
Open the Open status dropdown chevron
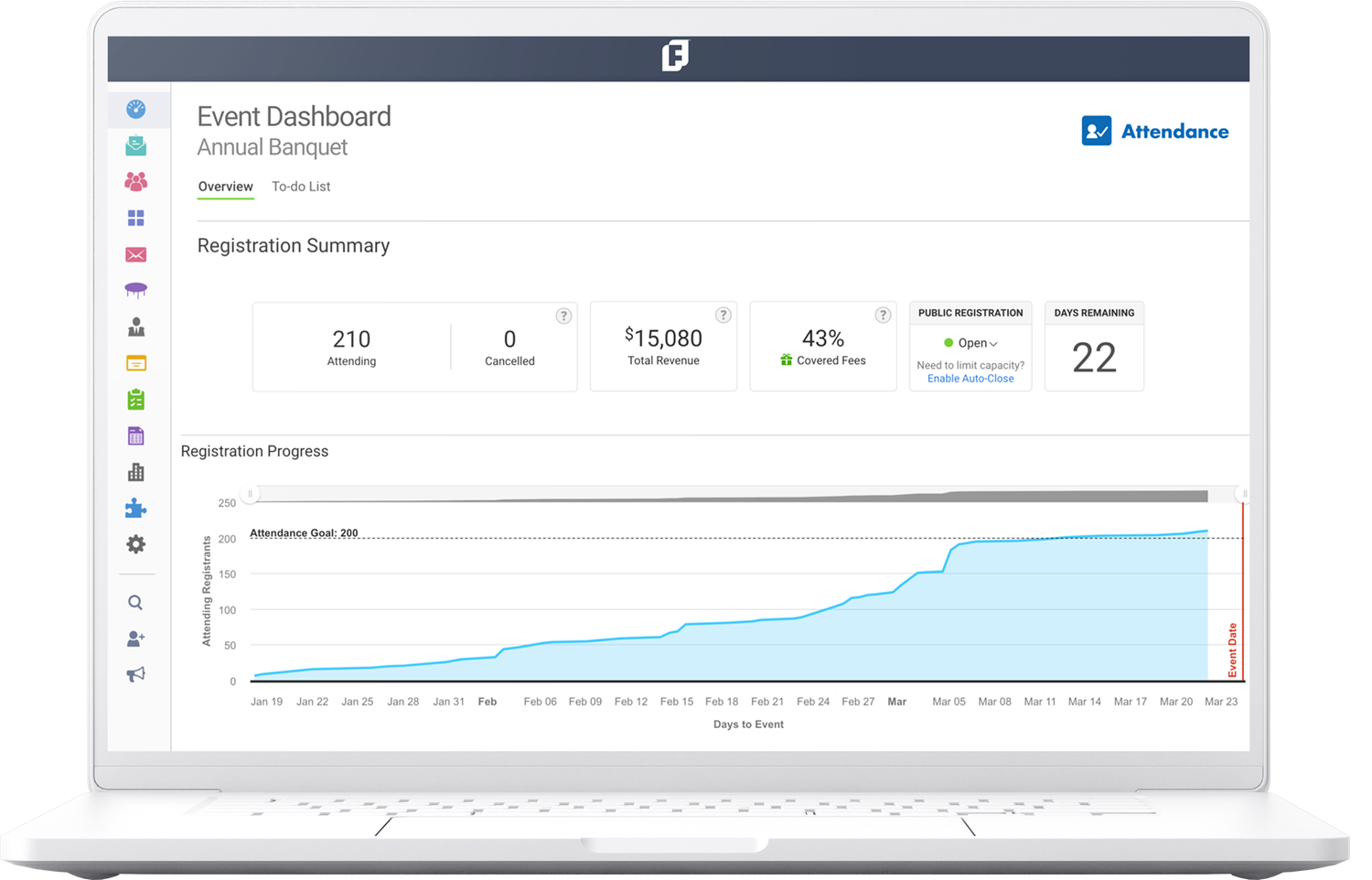tap(993, 343)
